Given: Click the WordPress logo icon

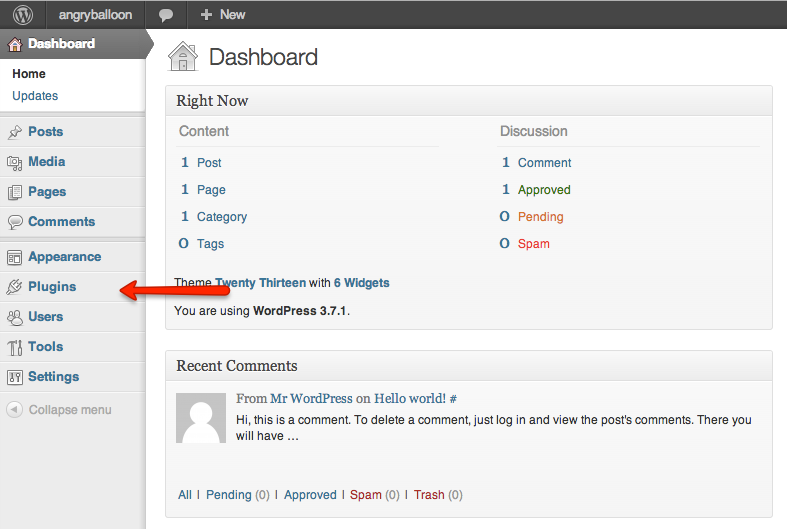Looking at the screenshot, I should coord(23,15).
